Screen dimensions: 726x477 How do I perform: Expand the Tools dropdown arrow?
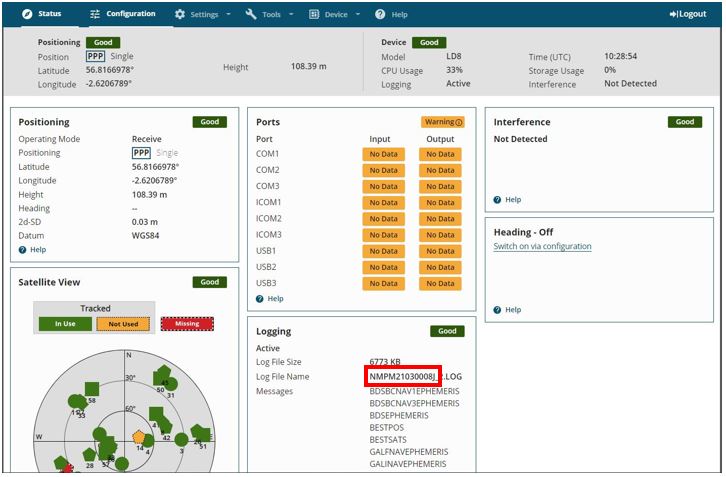pos(291,14)
